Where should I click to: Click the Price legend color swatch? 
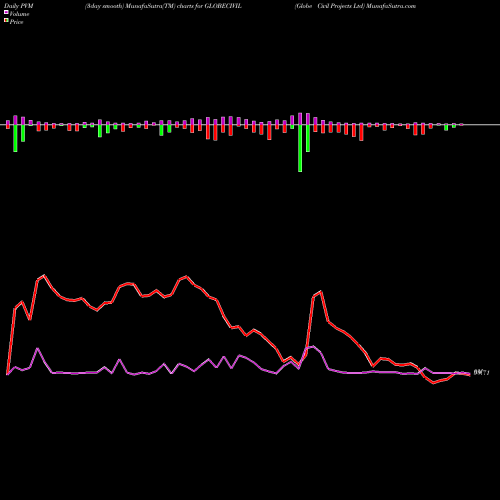6,21
